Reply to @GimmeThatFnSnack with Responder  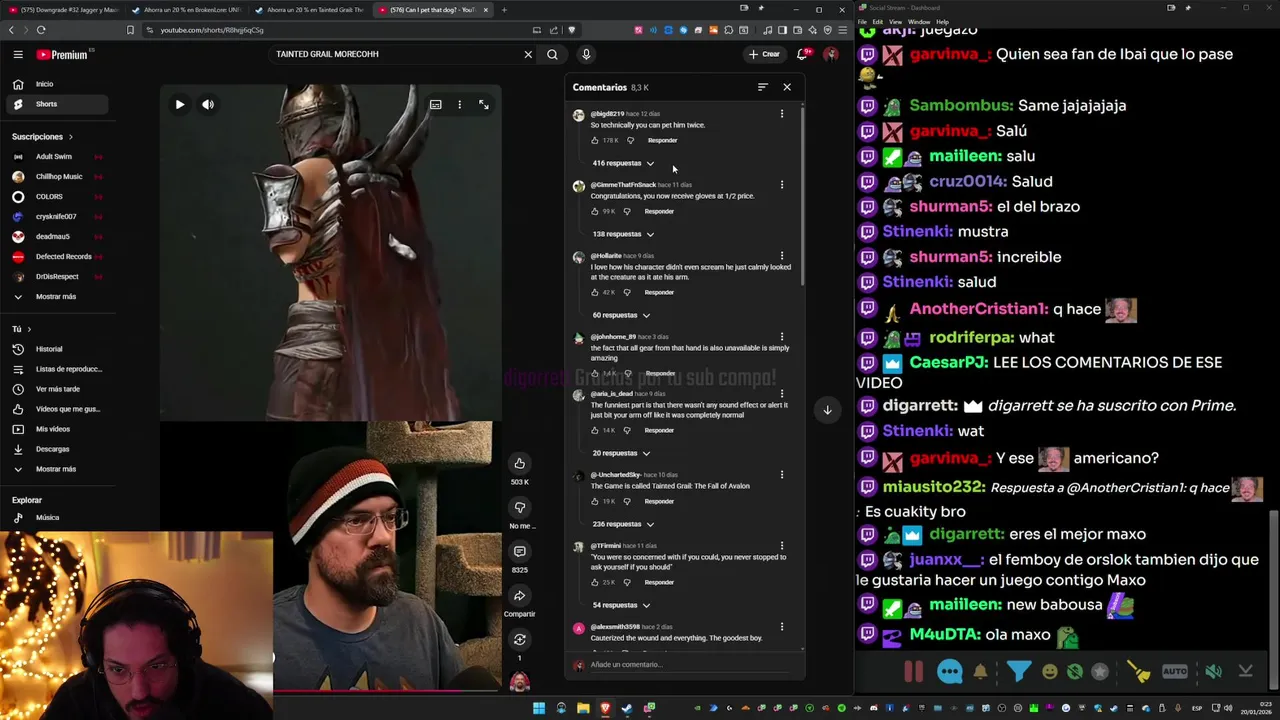[659, 211]
